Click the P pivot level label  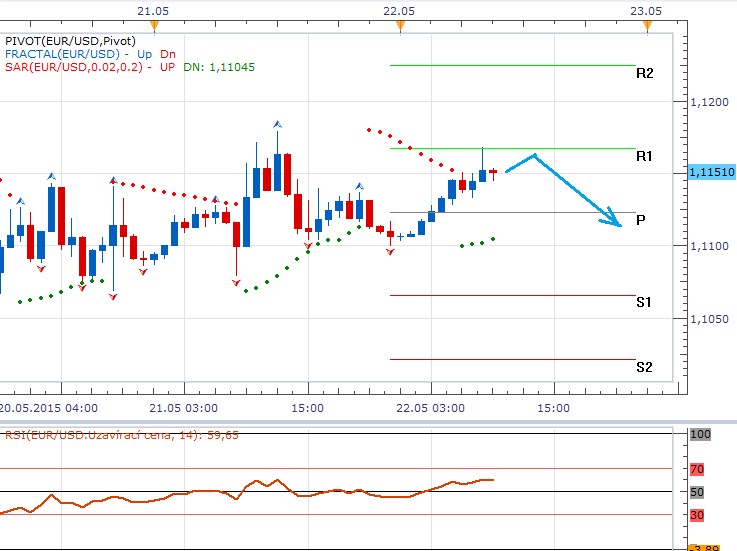tap(640, 219)
